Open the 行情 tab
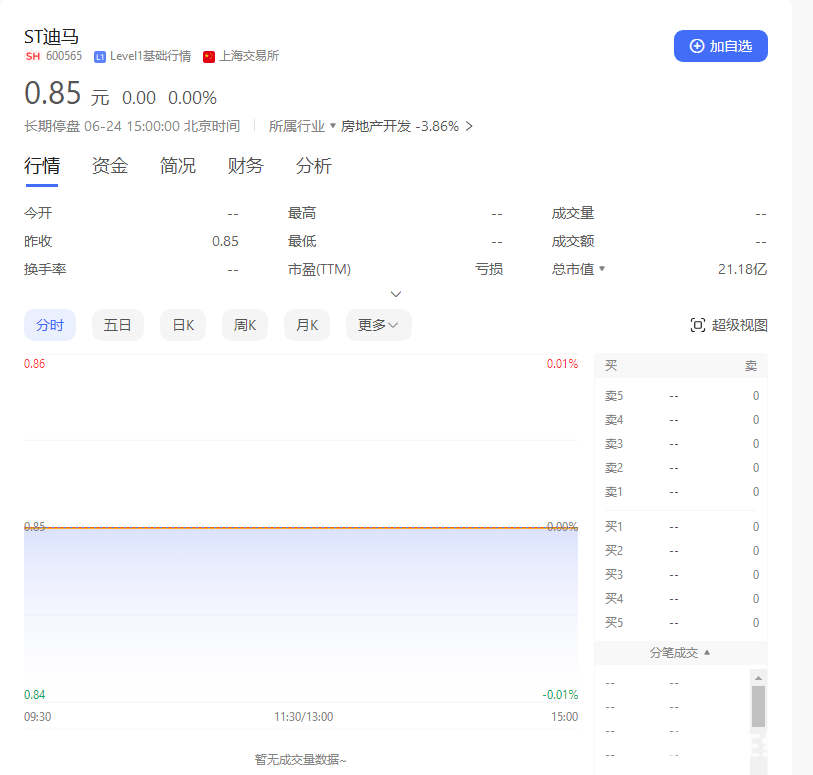The image size is (813, 775). point(42,166)
